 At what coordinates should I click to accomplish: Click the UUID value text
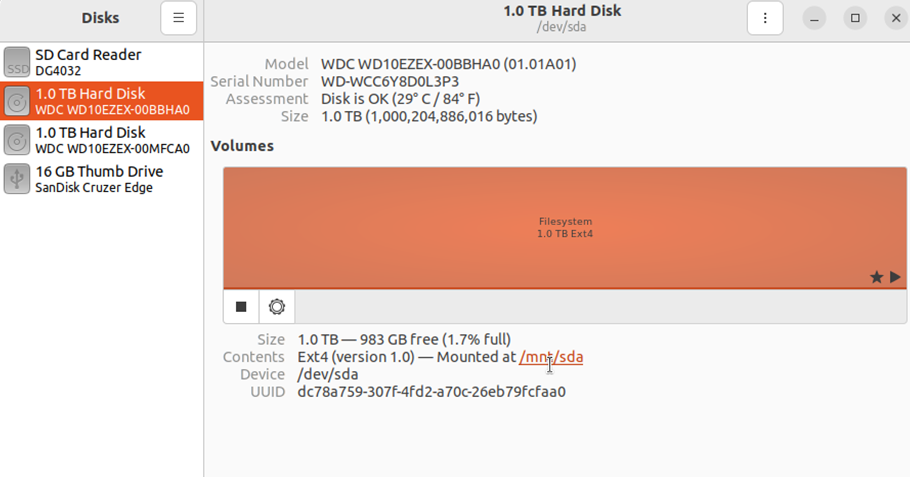431,392
